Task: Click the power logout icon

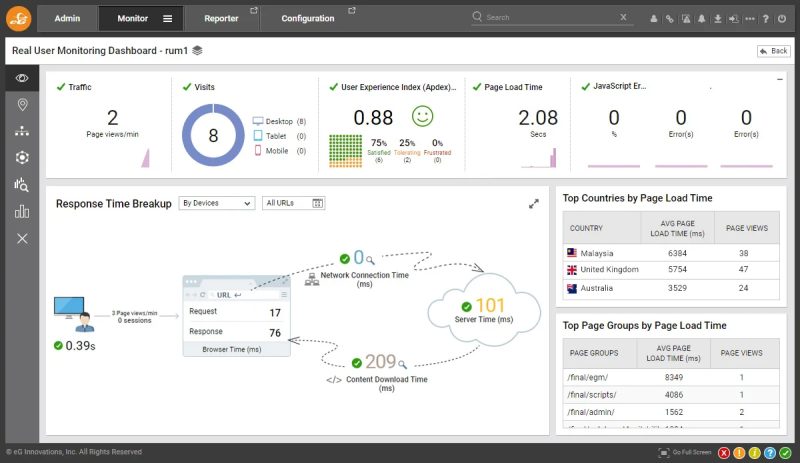Action: pos(782,18)
